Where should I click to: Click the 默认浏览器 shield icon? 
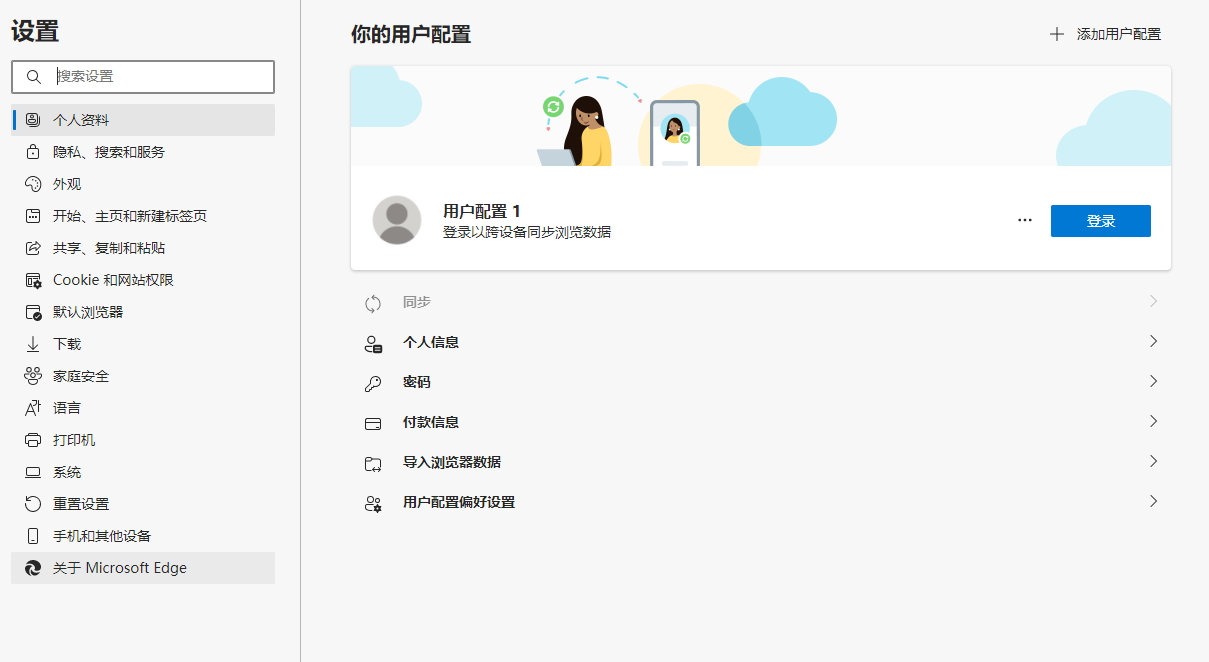coord(32,311)
